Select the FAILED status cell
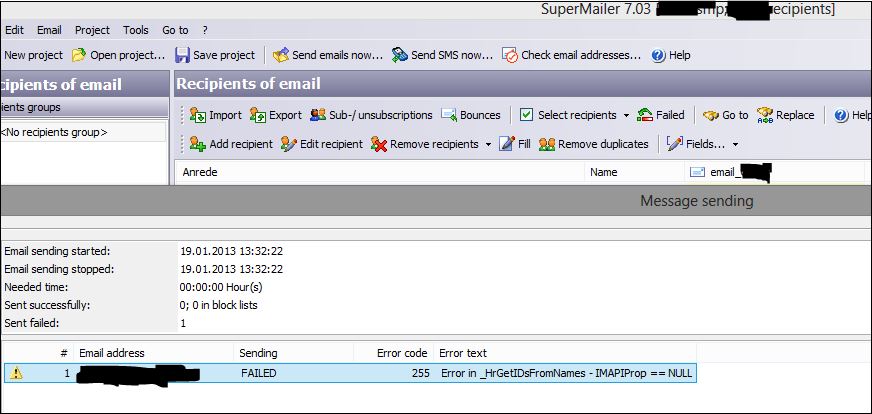872x414 pixels. [259, 373]
